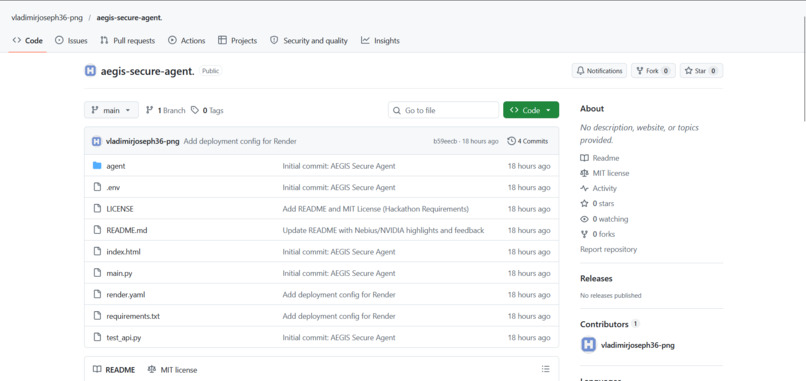Open LICENSE row commit message about MIT License

[376, 209]
